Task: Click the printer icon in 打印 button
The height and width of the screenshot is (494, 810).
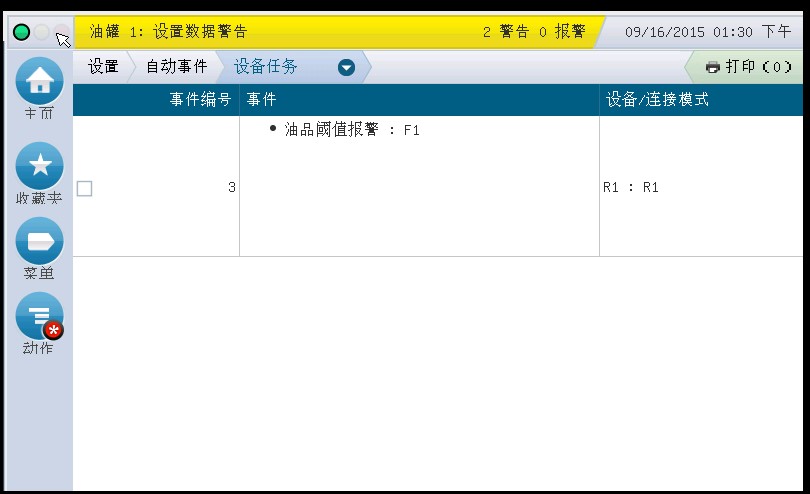Action: [713, 67]
